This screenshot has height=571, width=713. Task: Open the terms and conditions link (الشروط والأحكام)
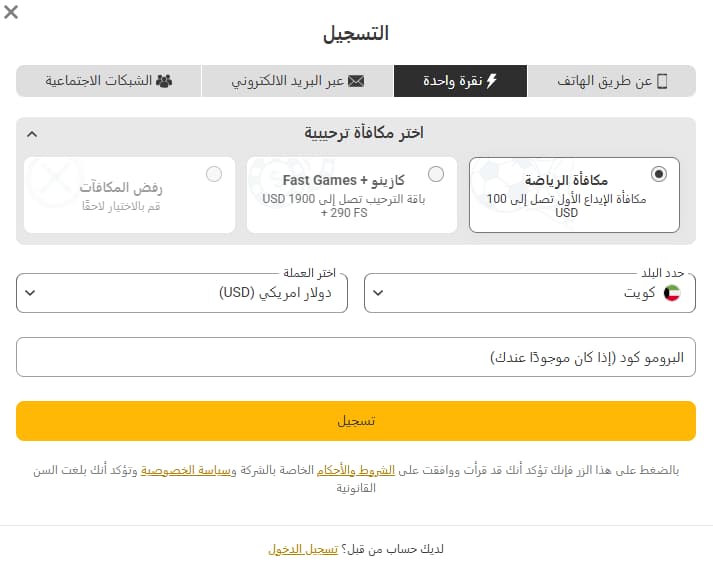356,470
